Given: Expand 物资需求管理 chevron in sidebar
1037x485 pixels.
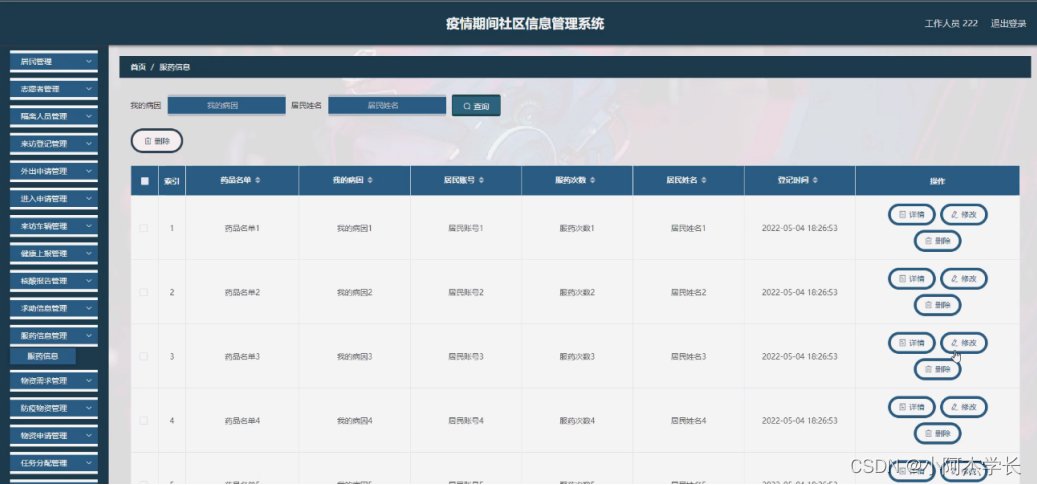Looking at the screenshot, I should click(x=89, y=381).
